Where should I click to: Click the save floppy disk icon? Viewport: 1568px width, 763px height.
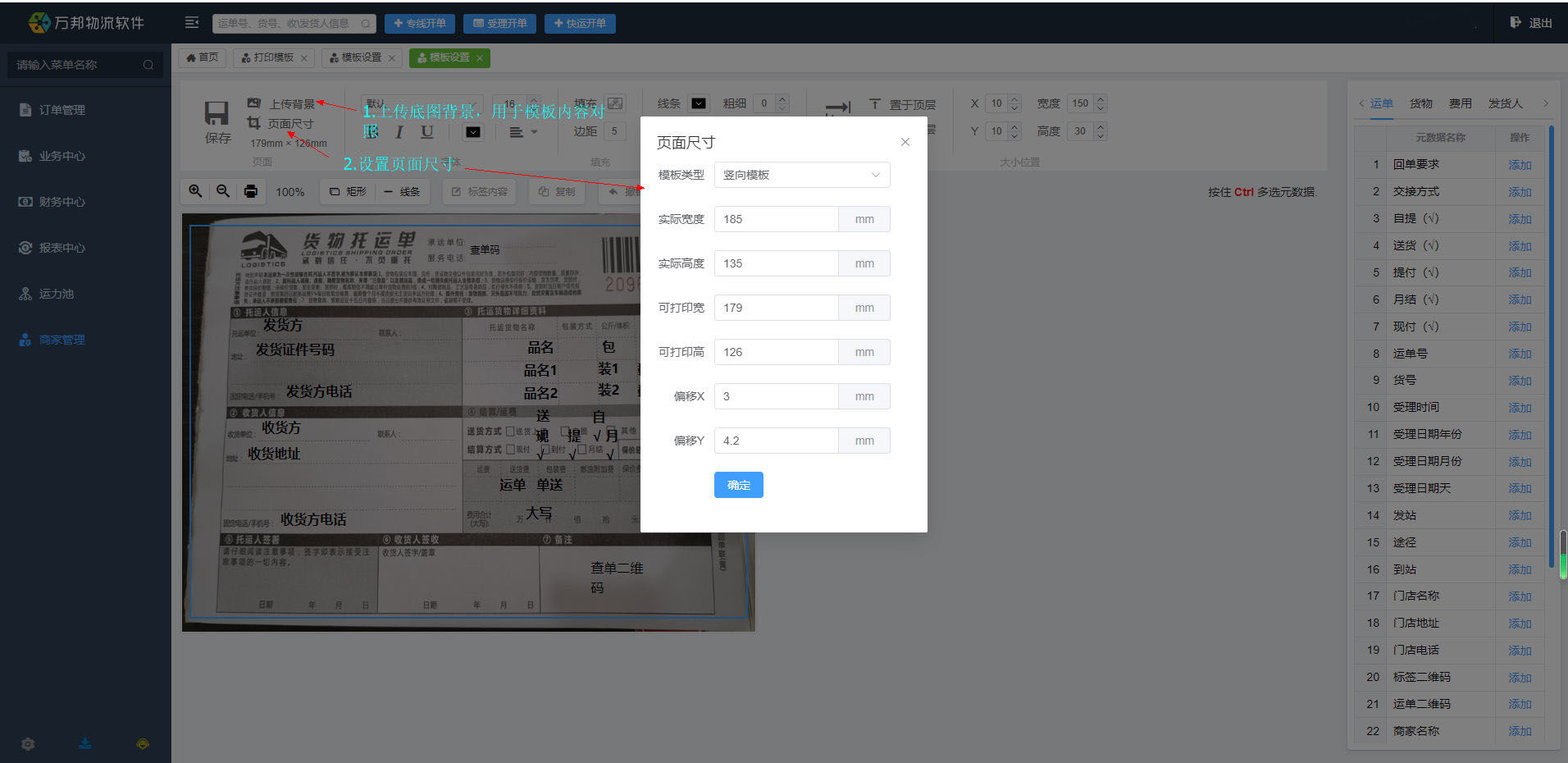217,114
